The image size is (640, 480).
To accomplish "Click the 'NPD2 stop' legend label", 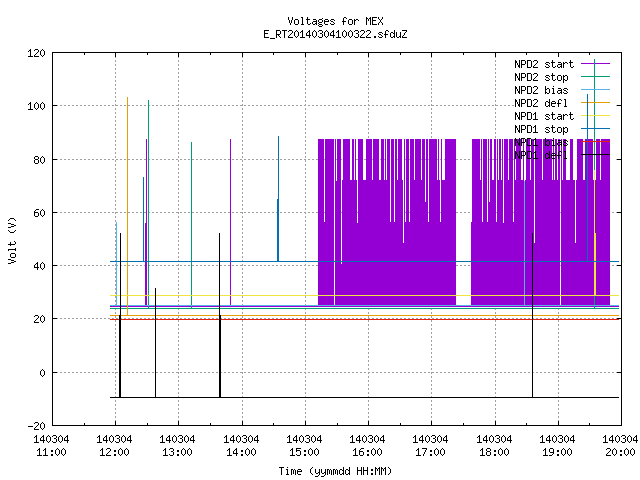I will coord(541,77).
